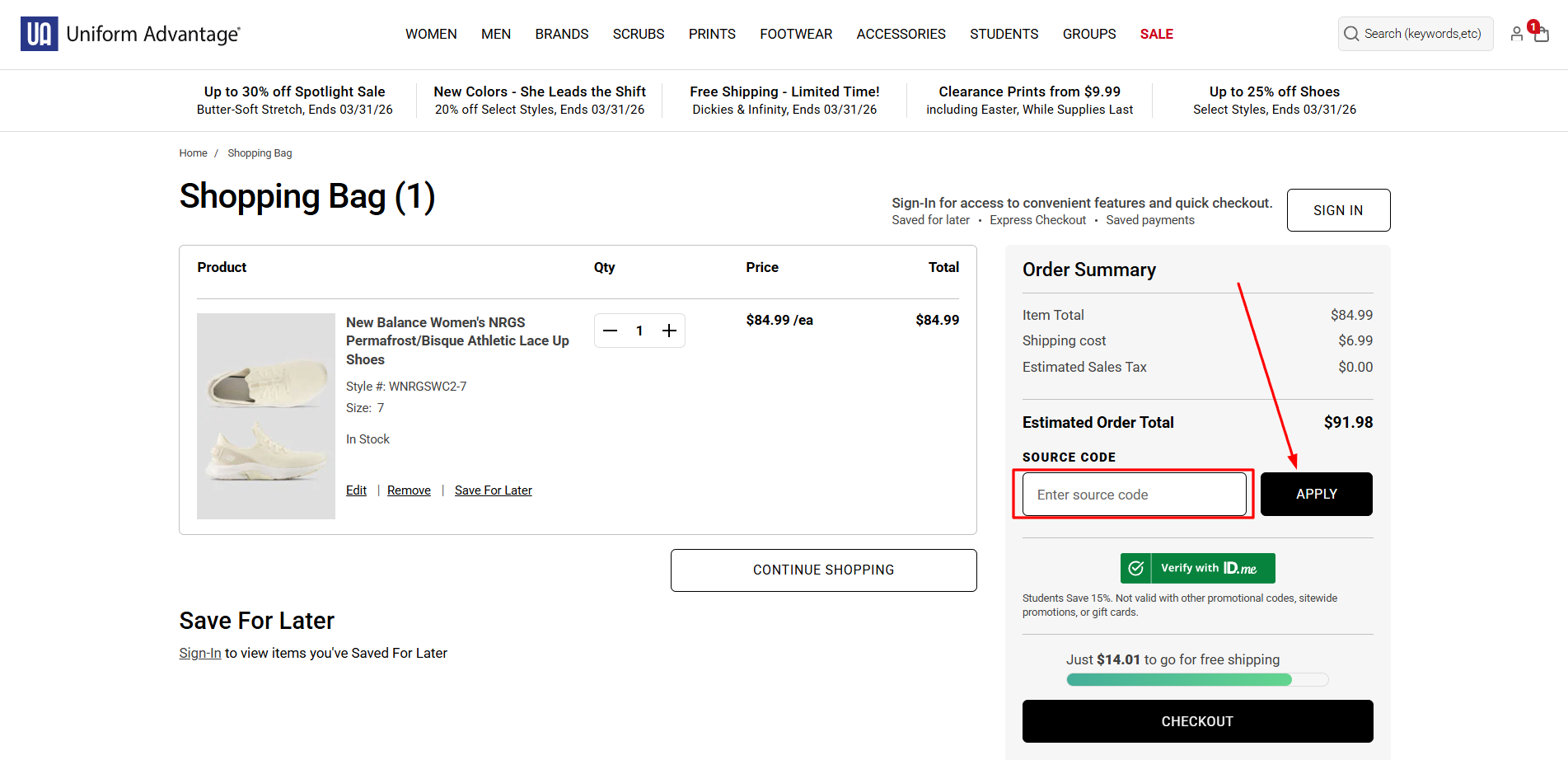
Task: Click the Estimated Order Total $91.98
Action: click(x=1348, y=422)
